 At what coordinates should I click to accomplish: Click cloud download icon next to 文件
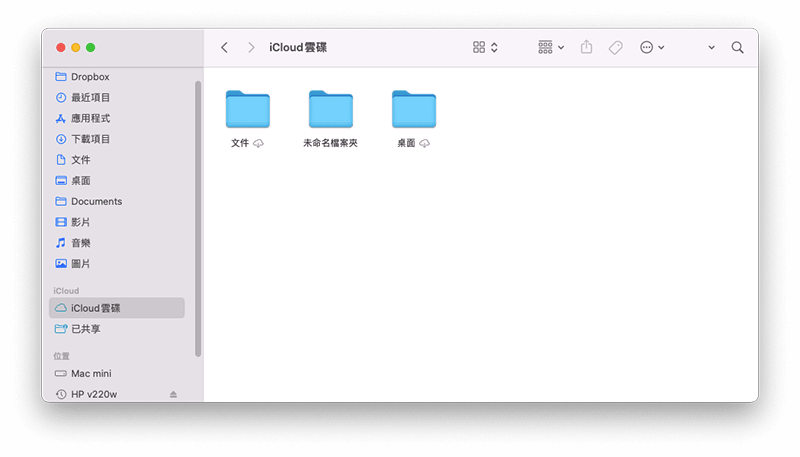[259, 144]
